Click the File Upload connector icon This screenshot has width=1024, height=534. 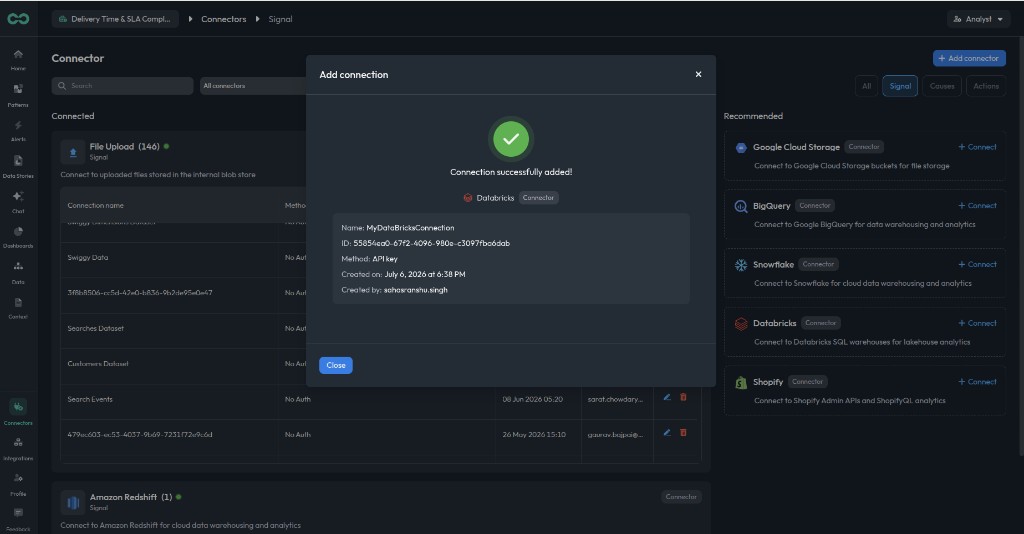pos(72,152)
